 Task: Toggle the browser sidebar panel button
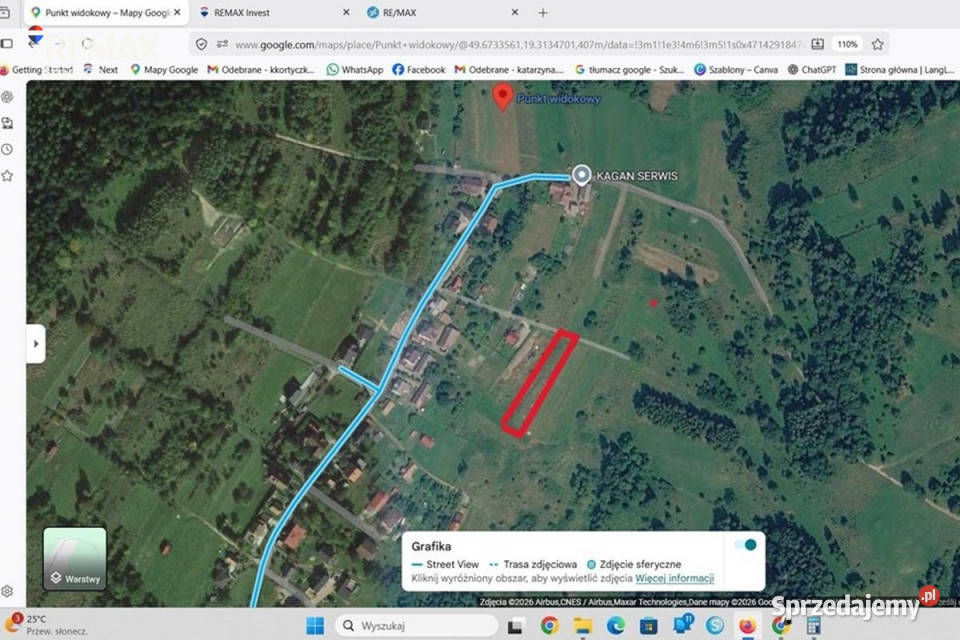[x=7, y=43]
